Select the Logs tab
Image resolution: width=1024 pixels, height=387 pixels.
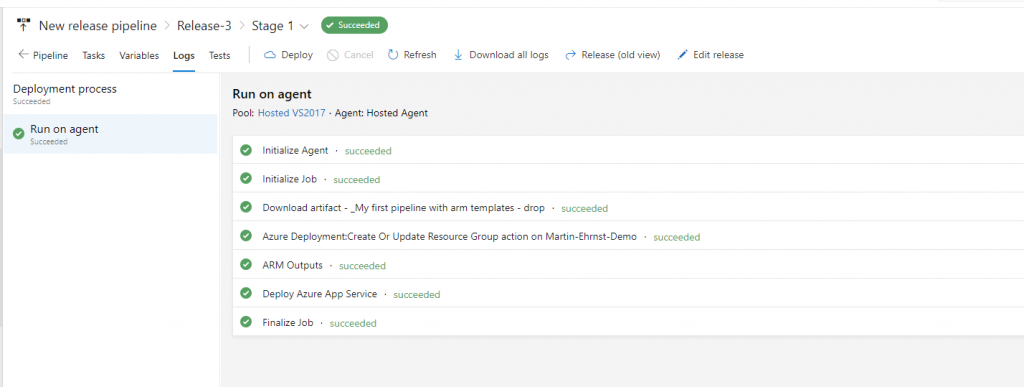(184, 55)
